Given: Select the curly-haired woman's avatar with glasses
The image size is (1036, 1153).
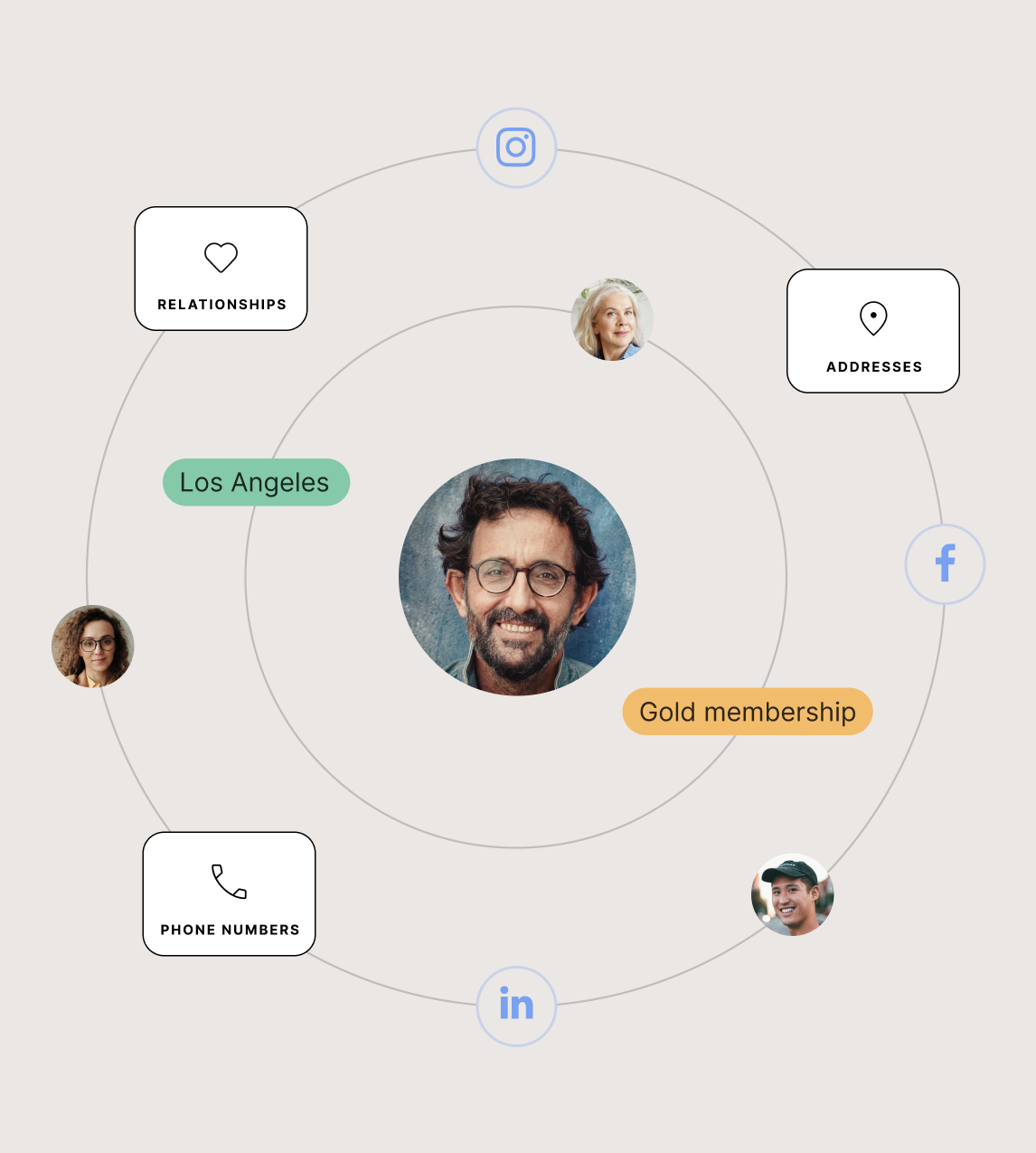Looking at the screenshot, I should (x=93, y=647).
